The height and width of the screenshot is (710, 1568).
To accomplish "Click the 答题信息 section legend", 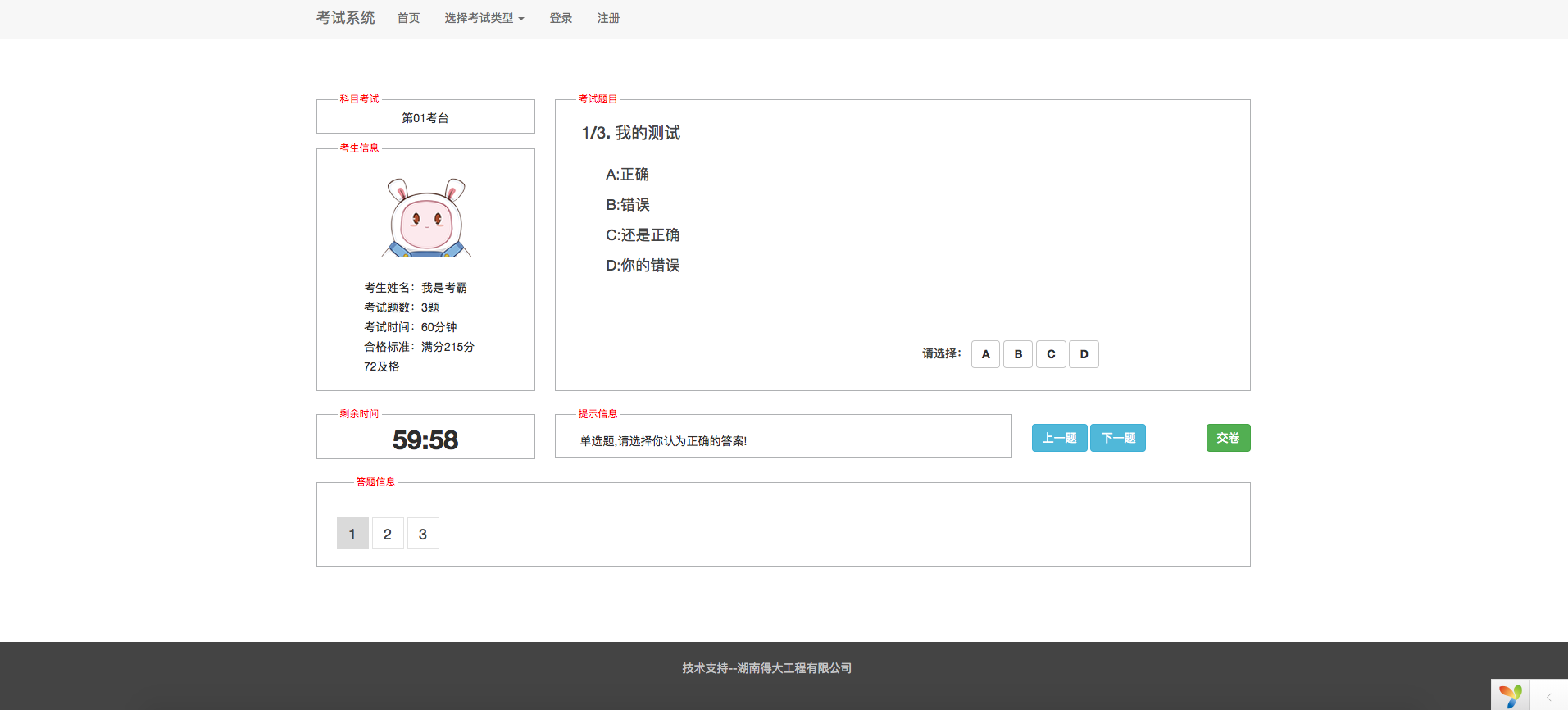I will point(375,482).
